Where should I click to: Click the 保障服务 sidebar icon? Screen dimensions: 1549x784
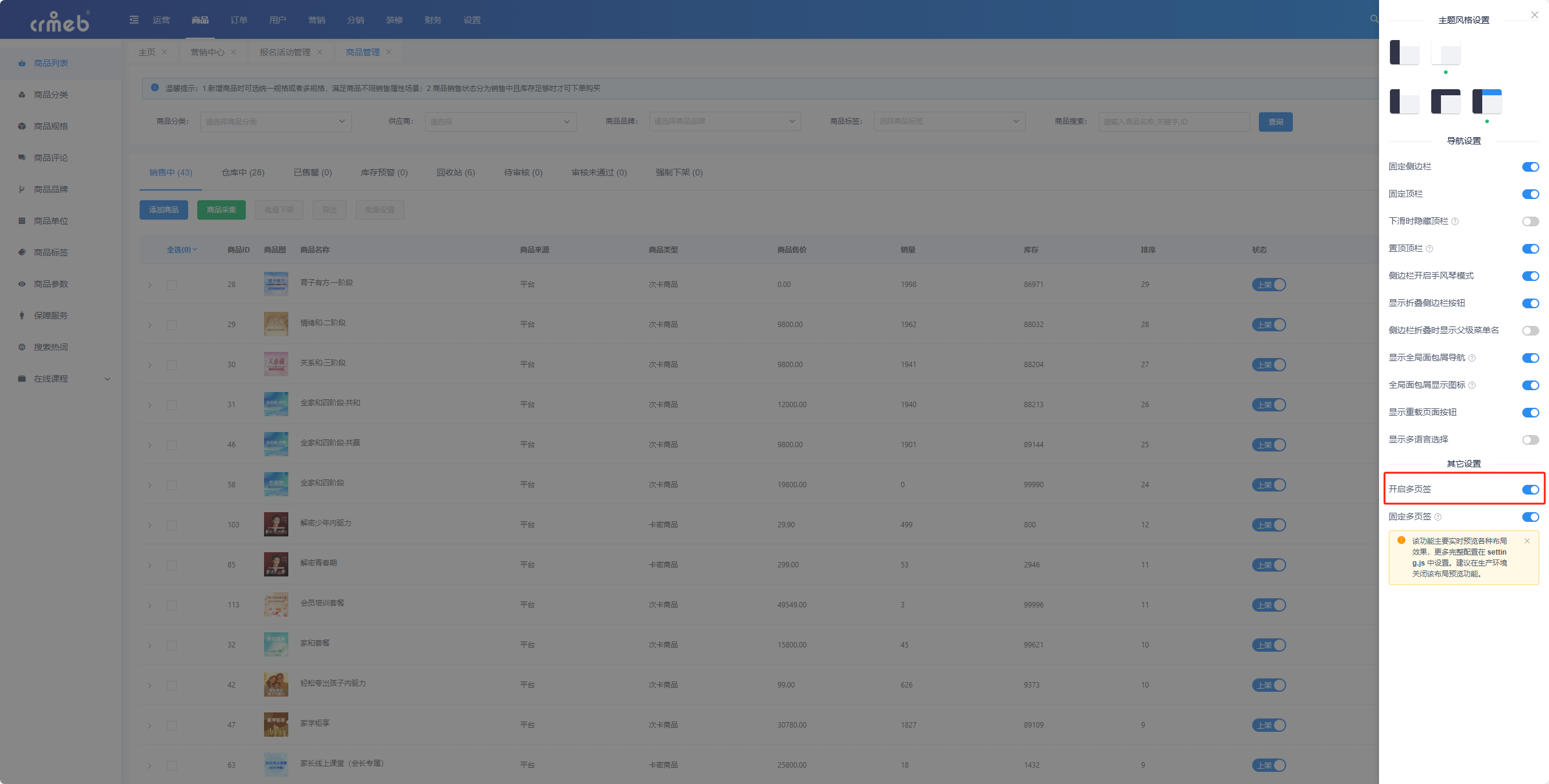tap(22, 316)
